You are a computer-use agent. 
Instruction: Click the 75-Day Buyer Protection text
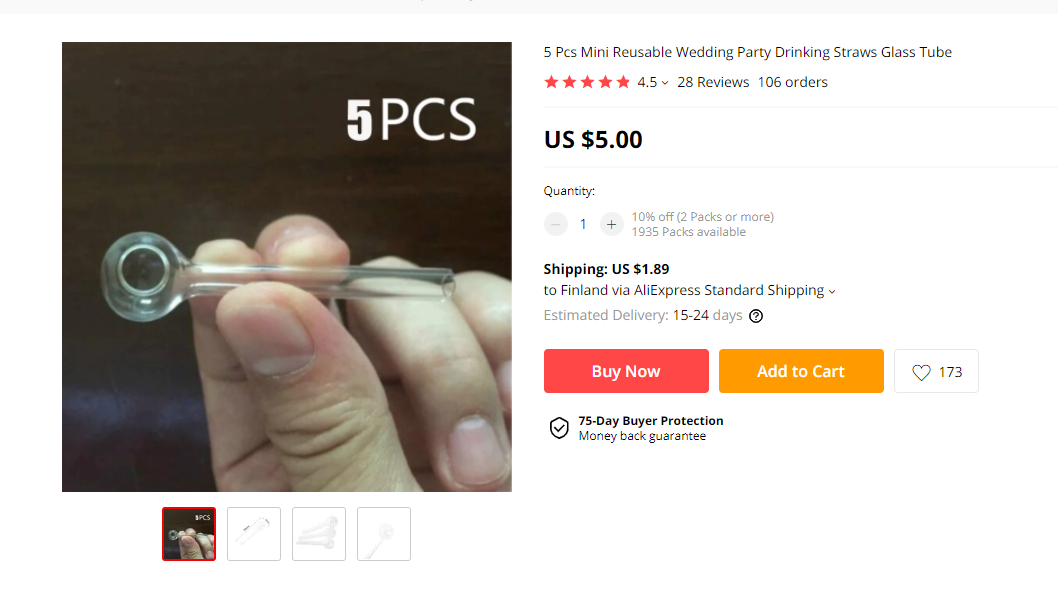[x=650, y=421]
